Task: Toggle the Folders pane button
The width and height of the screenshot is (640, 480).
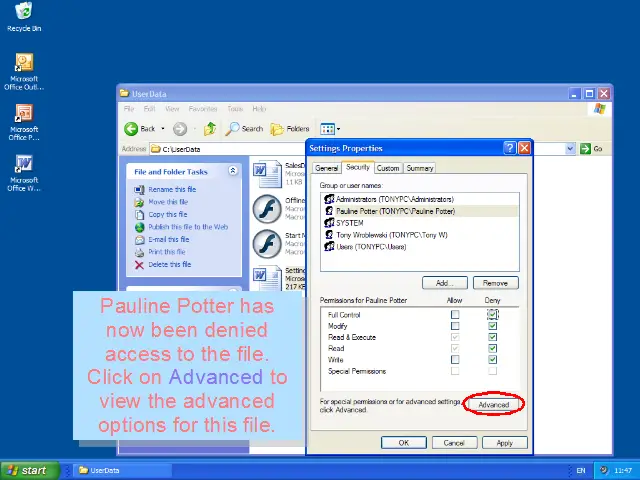Action: pos(291,129)
